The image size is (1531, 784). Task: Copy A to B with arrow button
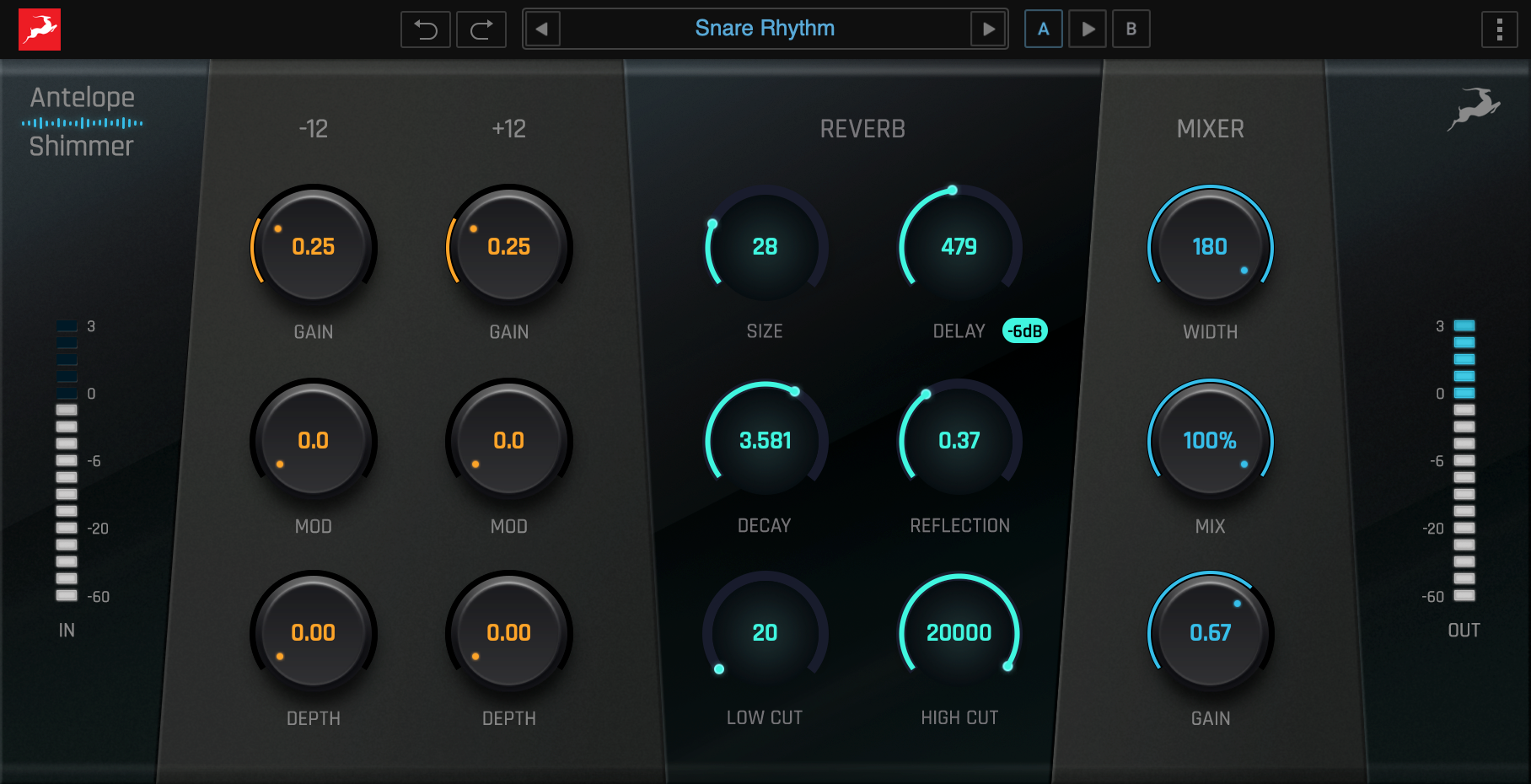click(x=1088, y=30)
